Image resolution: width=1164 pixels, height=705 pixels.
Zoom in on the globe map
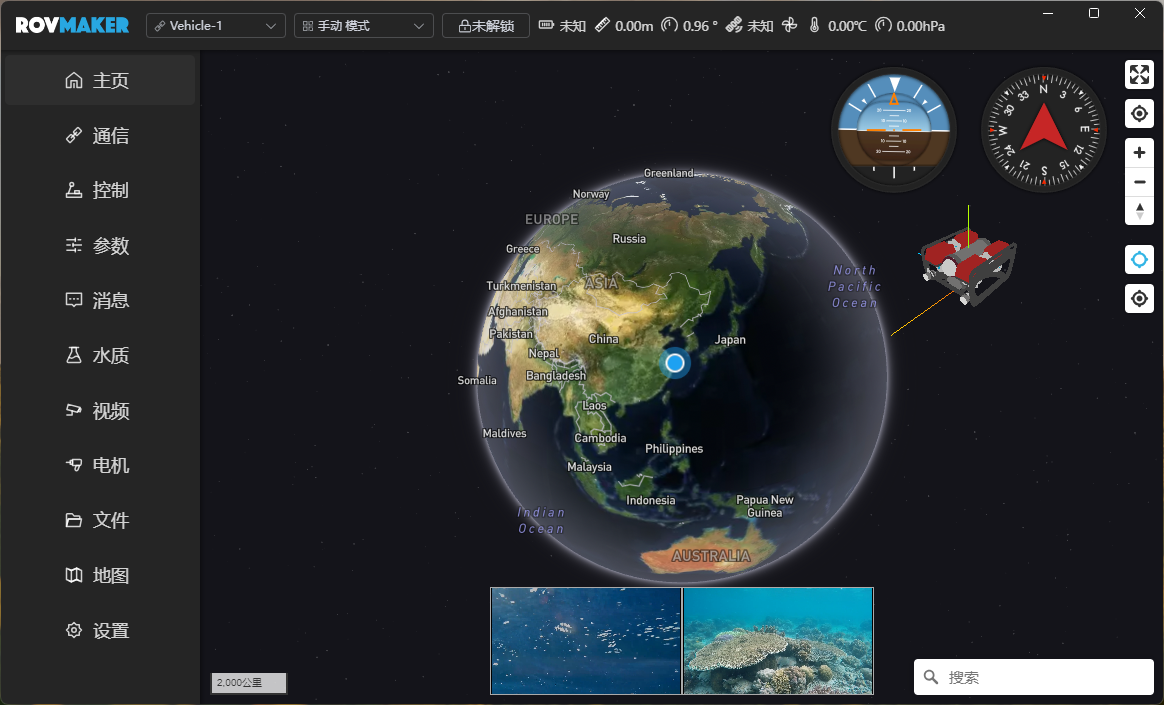(x=1139, y=153)
